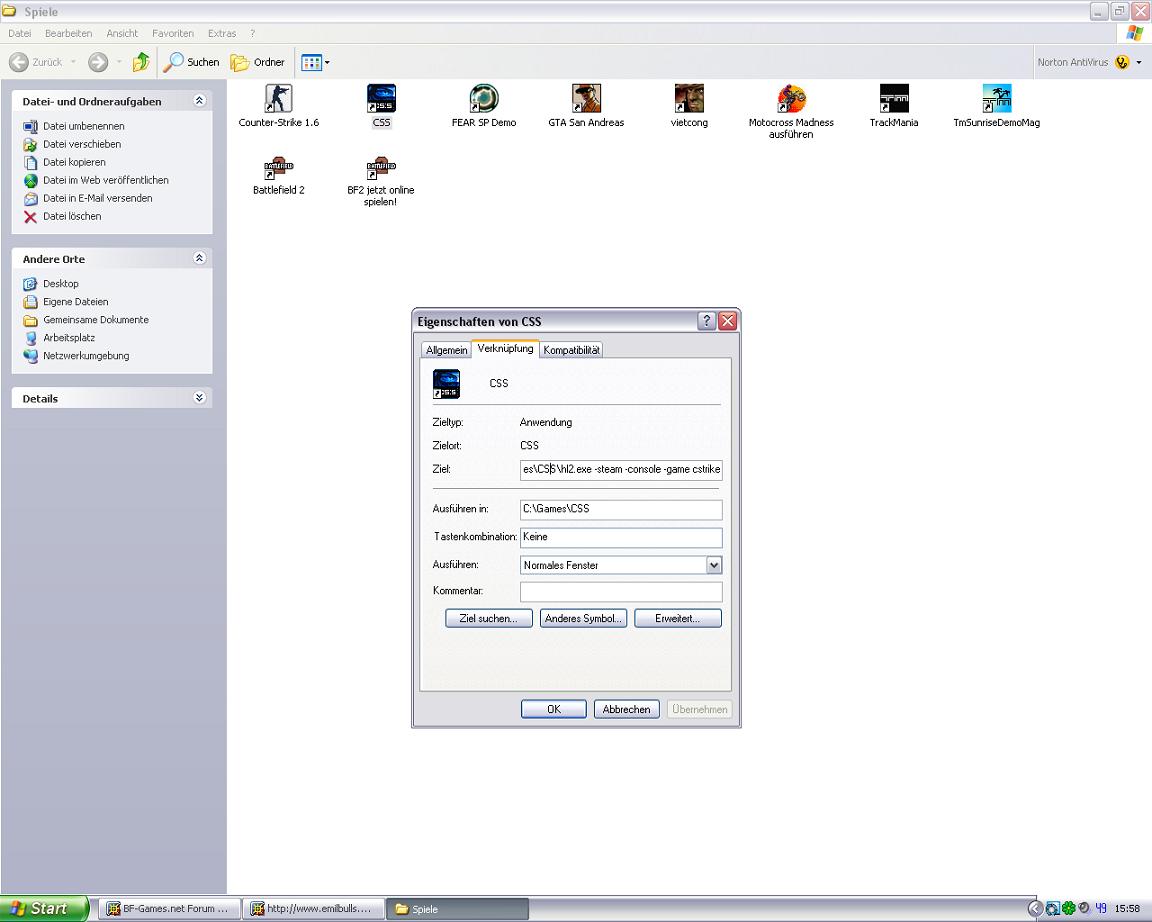Viewport: 1152px width, 922px height.
Task: Open the Zurück history dropdown arrow
Action: click(73, 62)
